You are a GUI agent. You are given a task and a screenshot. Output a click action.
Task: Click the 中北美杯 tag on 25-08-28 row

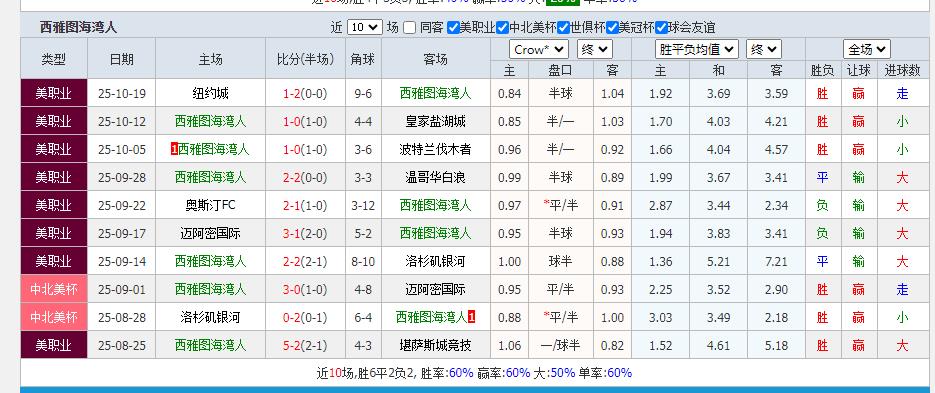[x=54, y=317]
